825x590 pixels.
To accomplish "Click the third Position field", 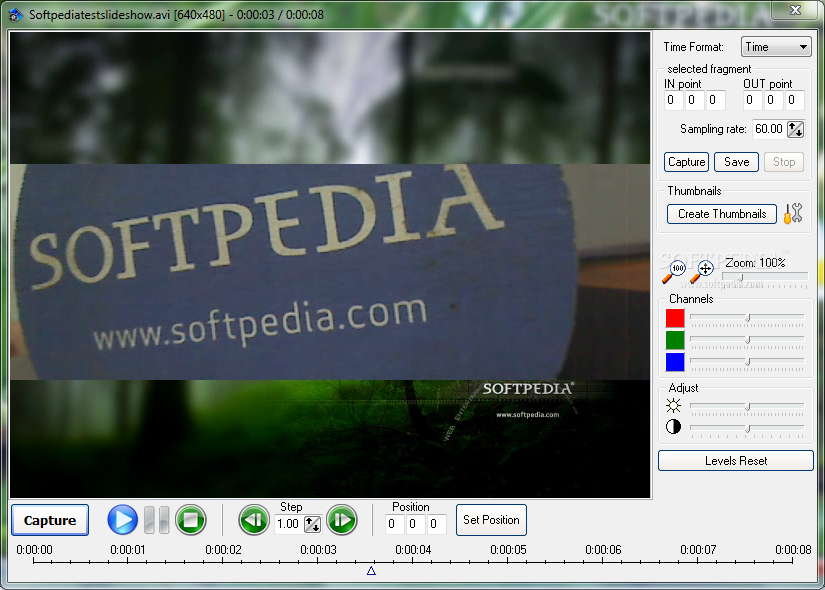I will 436,524.
